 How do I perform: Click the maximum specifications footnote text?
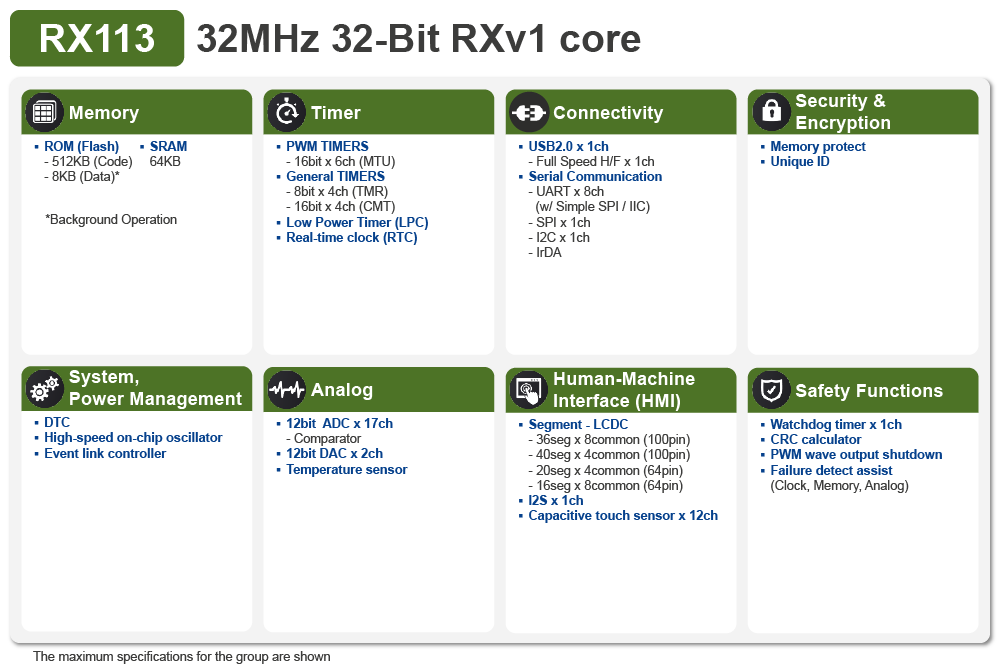[x=180, y=657]
